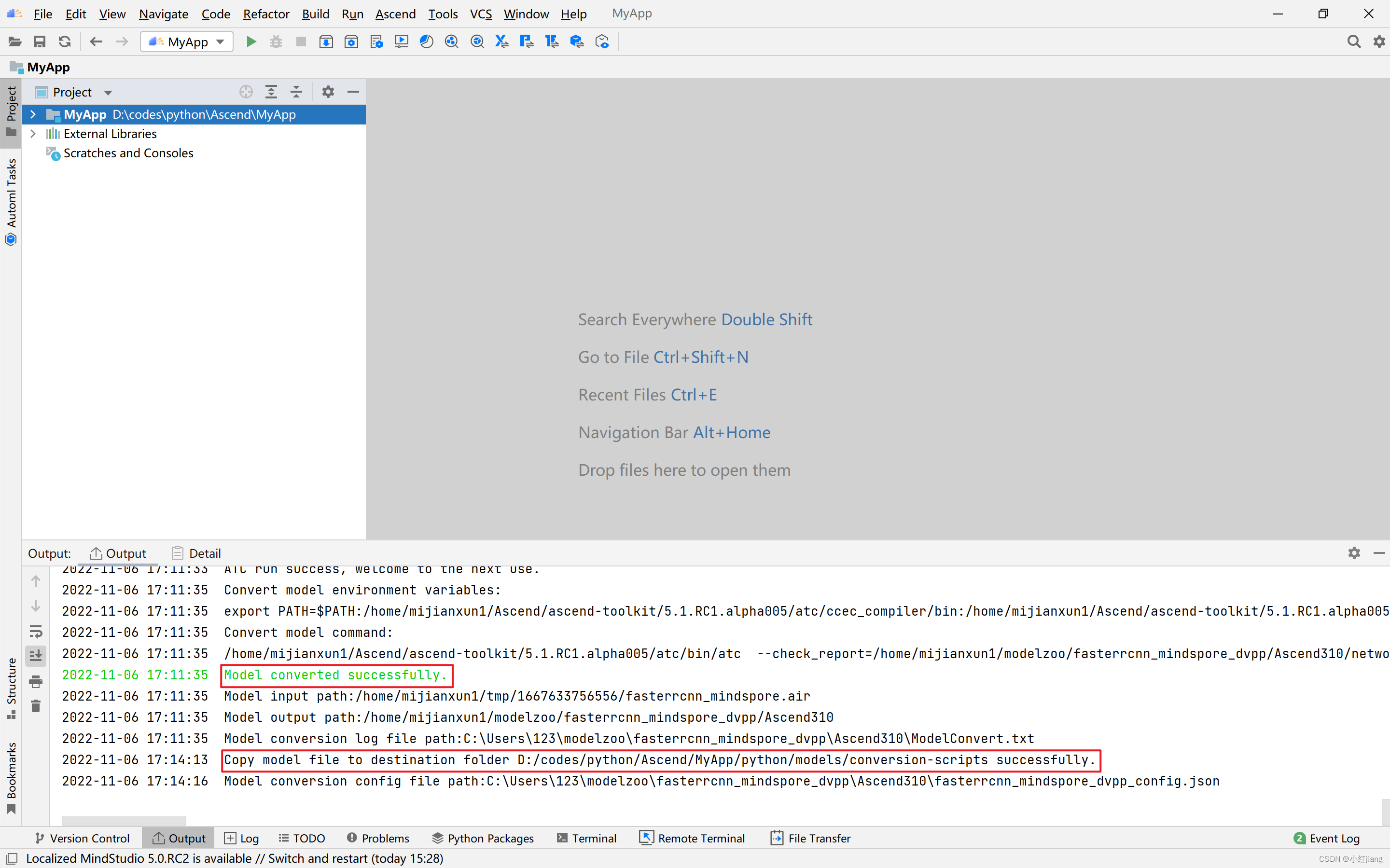Click the TF converter toolbar icon
The height and width of the screenshot is (868, 1390).
point(552,42)
